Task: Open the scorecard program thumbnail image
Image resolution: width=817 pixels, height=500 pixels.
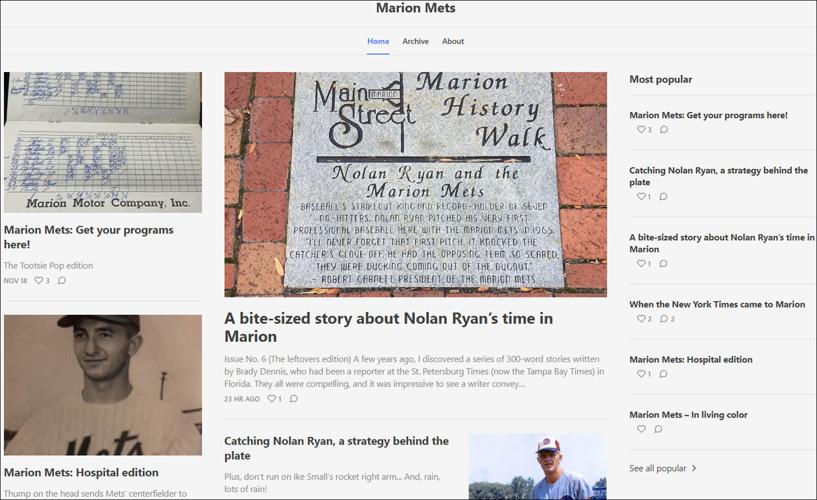Action: click(103, 142)
